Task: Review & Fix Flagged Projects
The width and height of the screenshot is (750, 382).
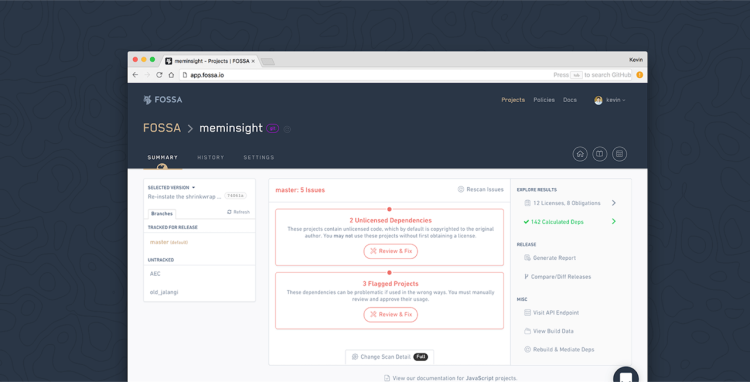Action: [391, 315]
